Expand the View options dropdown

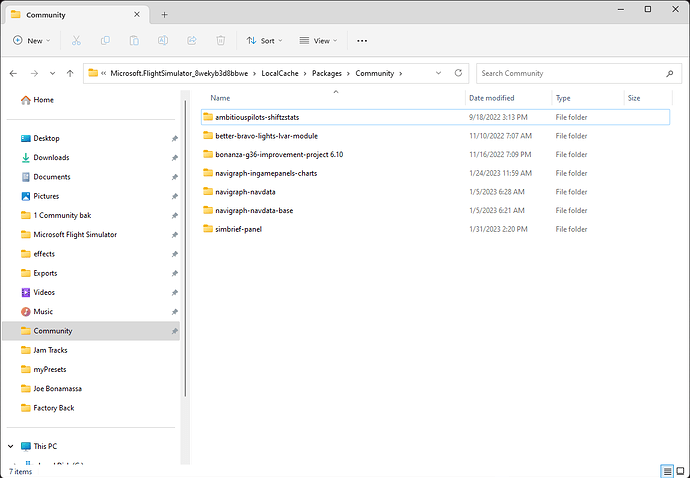319,41
